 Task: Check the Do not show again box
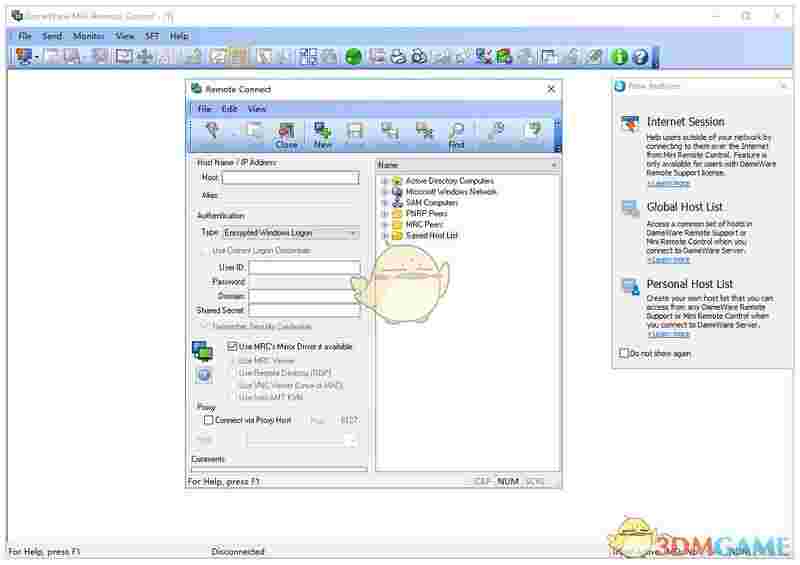pos(623,353)
